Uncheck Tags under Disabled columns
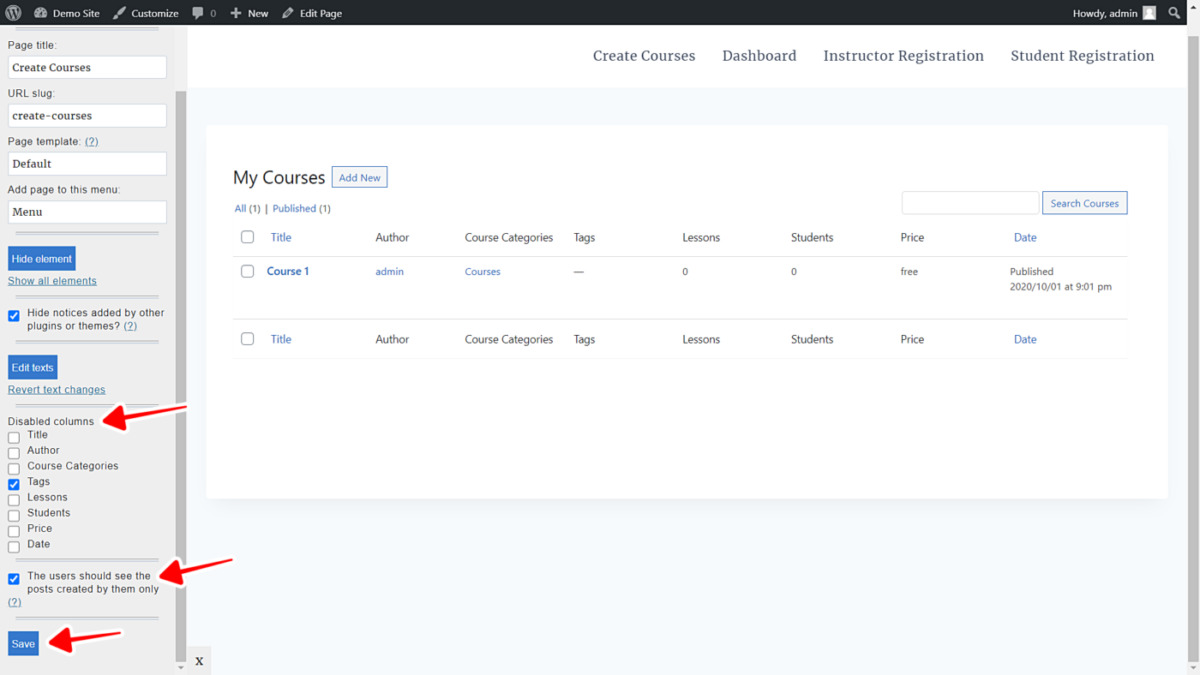The width and height of the screenshot is (1200, 675). [13, 484]
